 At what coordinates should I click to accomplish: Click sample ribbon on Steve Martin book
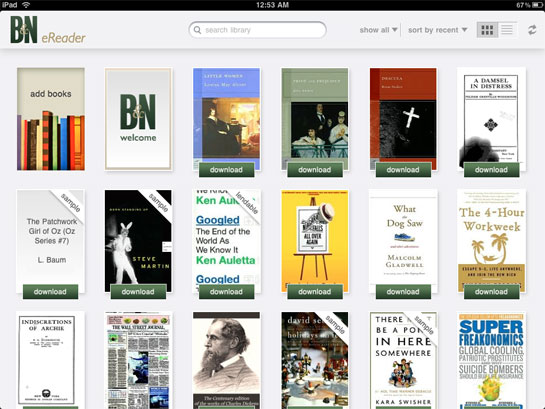158,203
